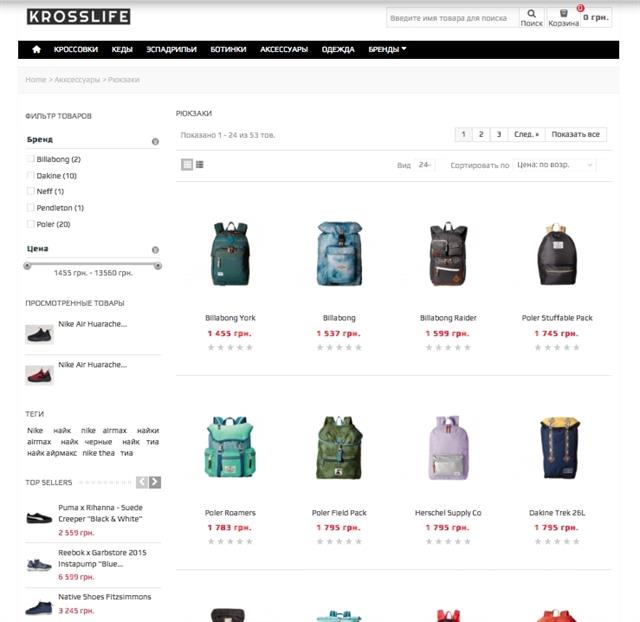Go to the home page icon
Screen dimensions: 640x622
(36, 49)
